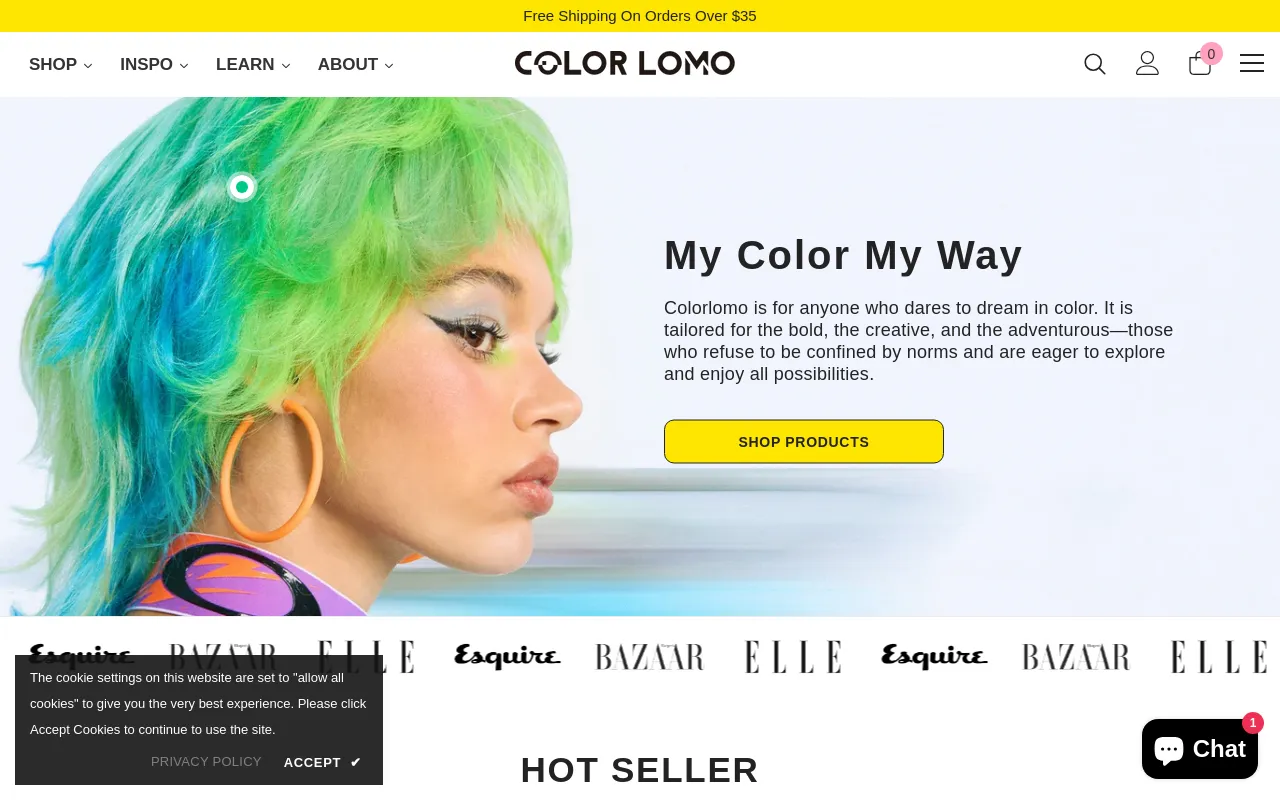Click the first Esquire logo in press strip

tap(81, 656)
